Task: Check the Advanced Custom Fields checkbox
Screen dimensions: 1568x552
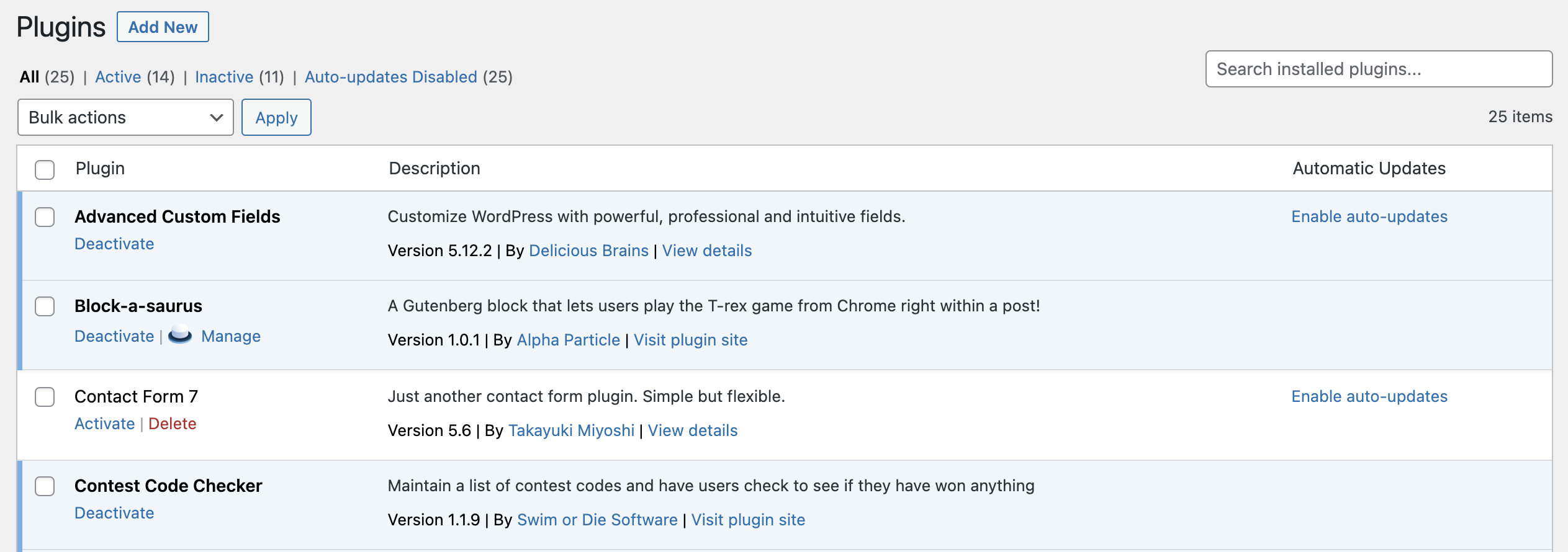Action: coord(45,217)
